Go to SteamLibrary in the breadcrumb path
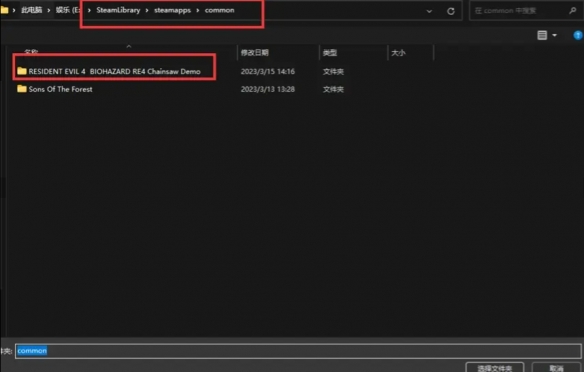Viewport: 584px width, 372px height. [118, 10]
